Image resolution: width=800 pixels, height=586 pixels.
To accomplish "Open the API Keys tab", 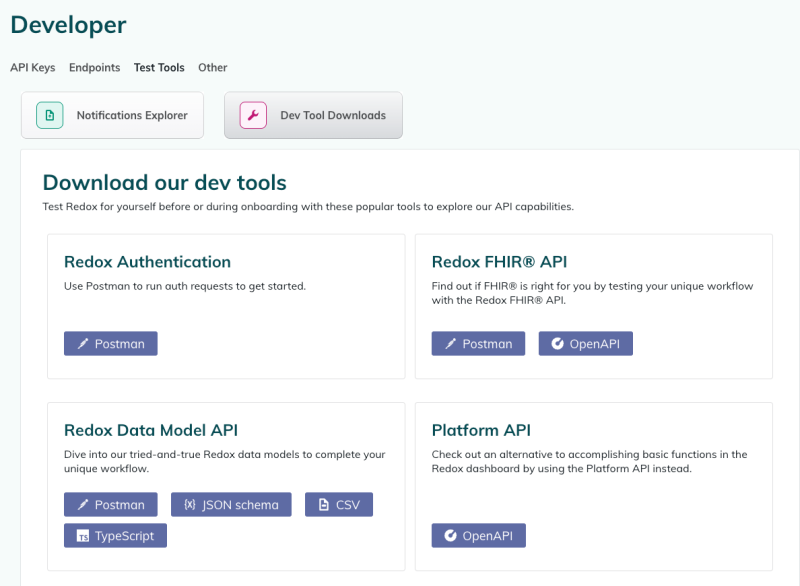I will point(33,67).
